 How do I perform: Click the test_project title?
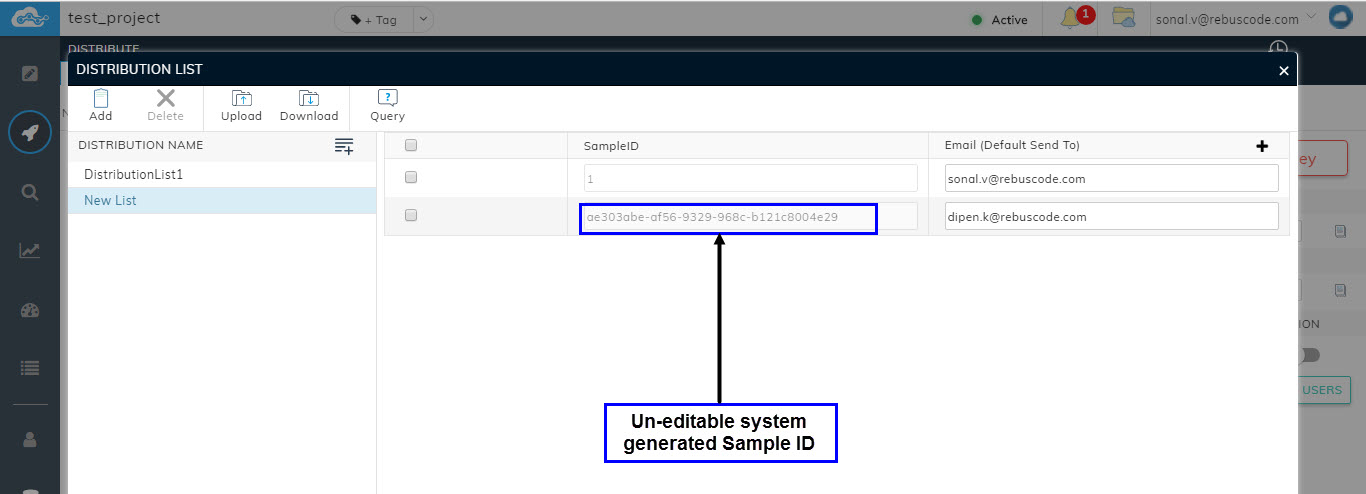click(x=114, y=18)
